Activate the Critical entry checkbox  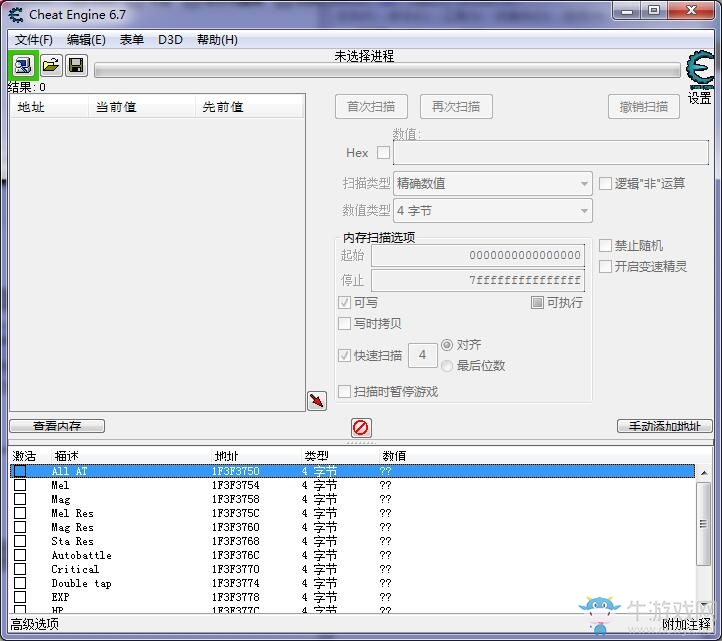point(20,569)
